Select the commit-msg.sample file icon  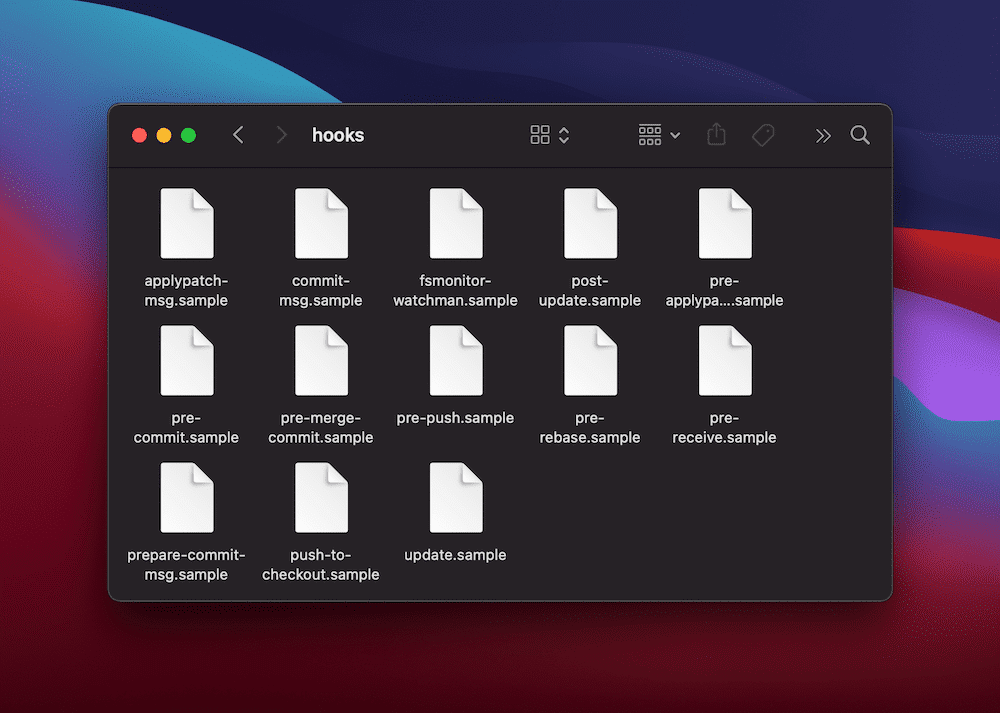click(x=321, y=223)
